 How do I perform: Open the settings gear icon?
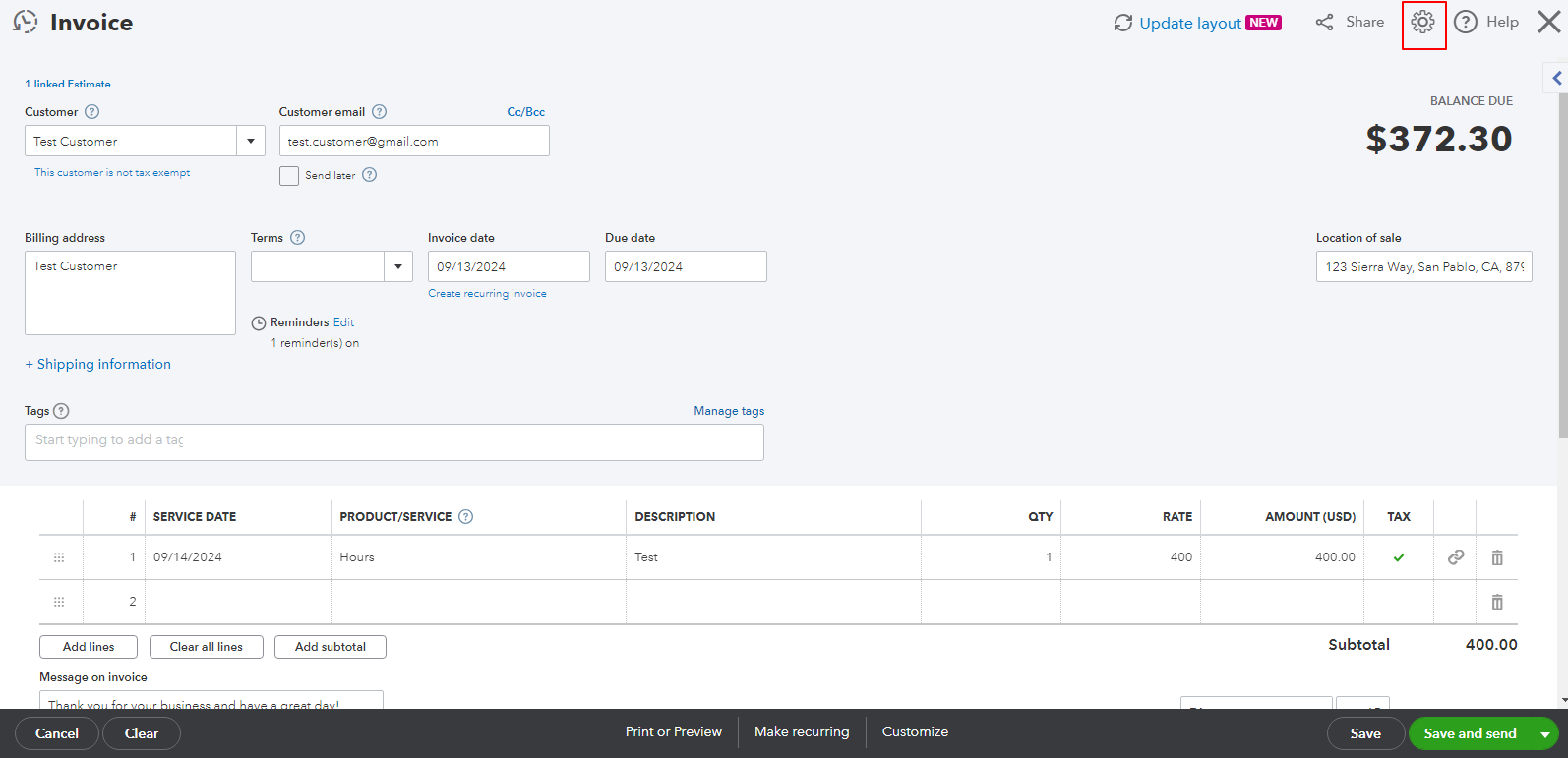1422,23
